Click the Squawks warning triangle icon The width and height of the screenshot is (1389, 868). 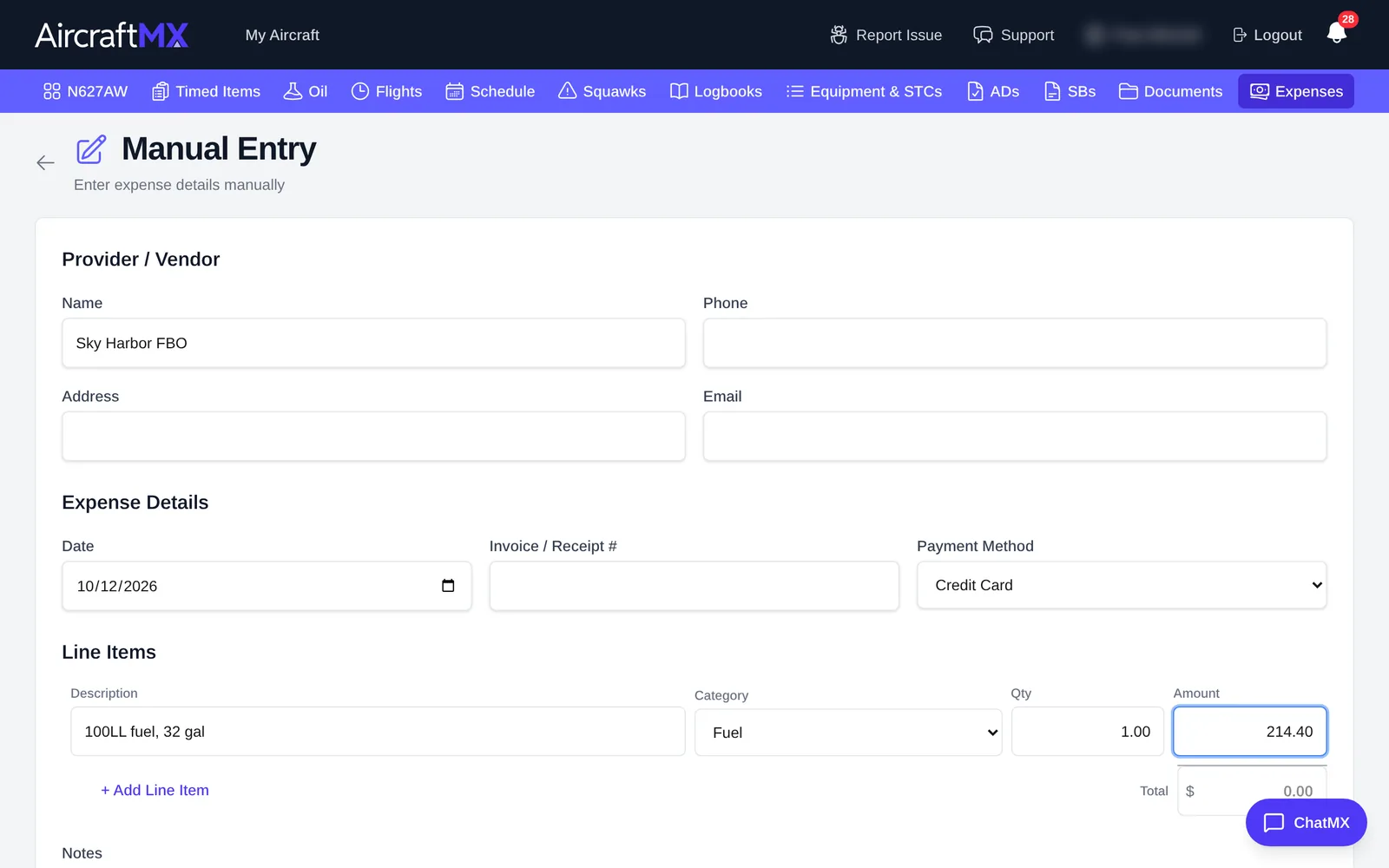pos(567,91)
